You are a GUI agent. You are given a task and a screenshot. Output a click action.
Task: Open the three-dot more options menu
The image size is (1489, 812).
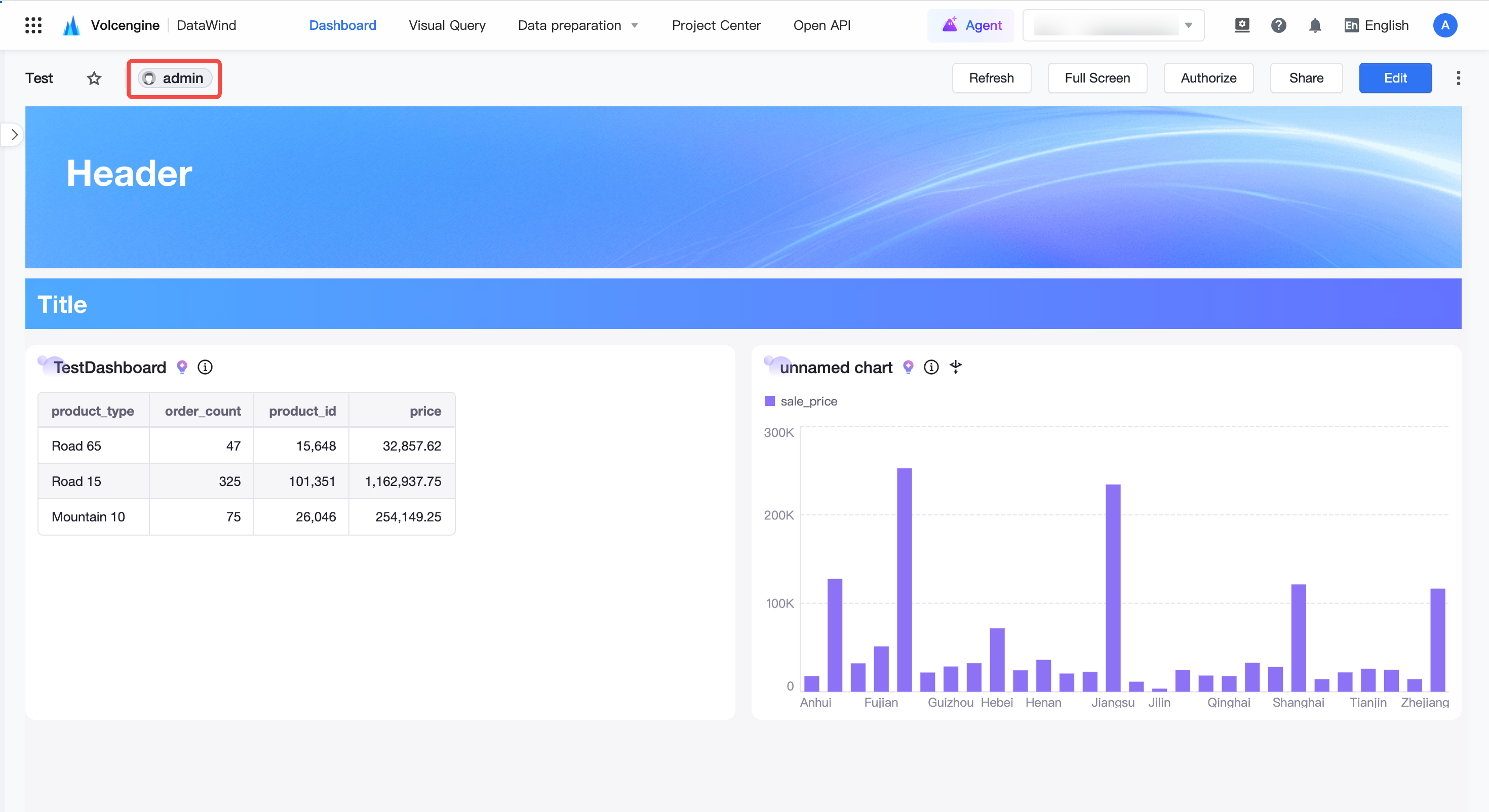pyautogui.click(x=1458, y=78)
